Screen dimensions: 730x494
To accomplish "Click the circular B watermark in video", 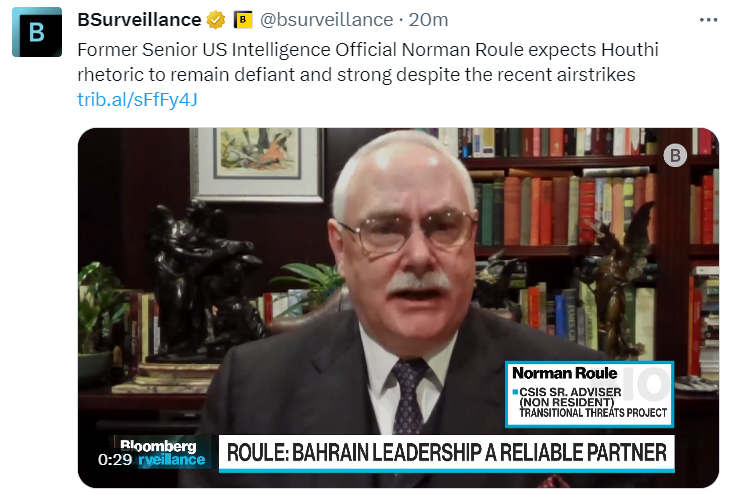I will [x=675, y=156].
